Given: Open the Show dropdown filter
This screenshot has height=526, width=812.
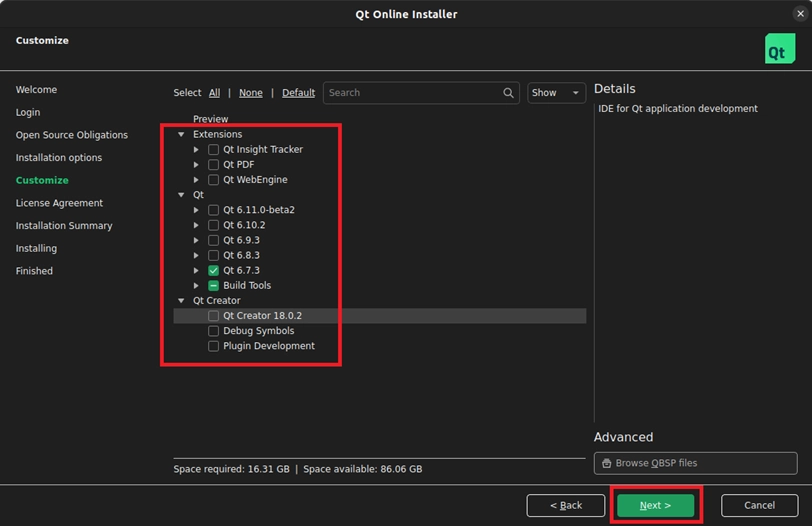Looking at the screenshot, I should (556, 93).
